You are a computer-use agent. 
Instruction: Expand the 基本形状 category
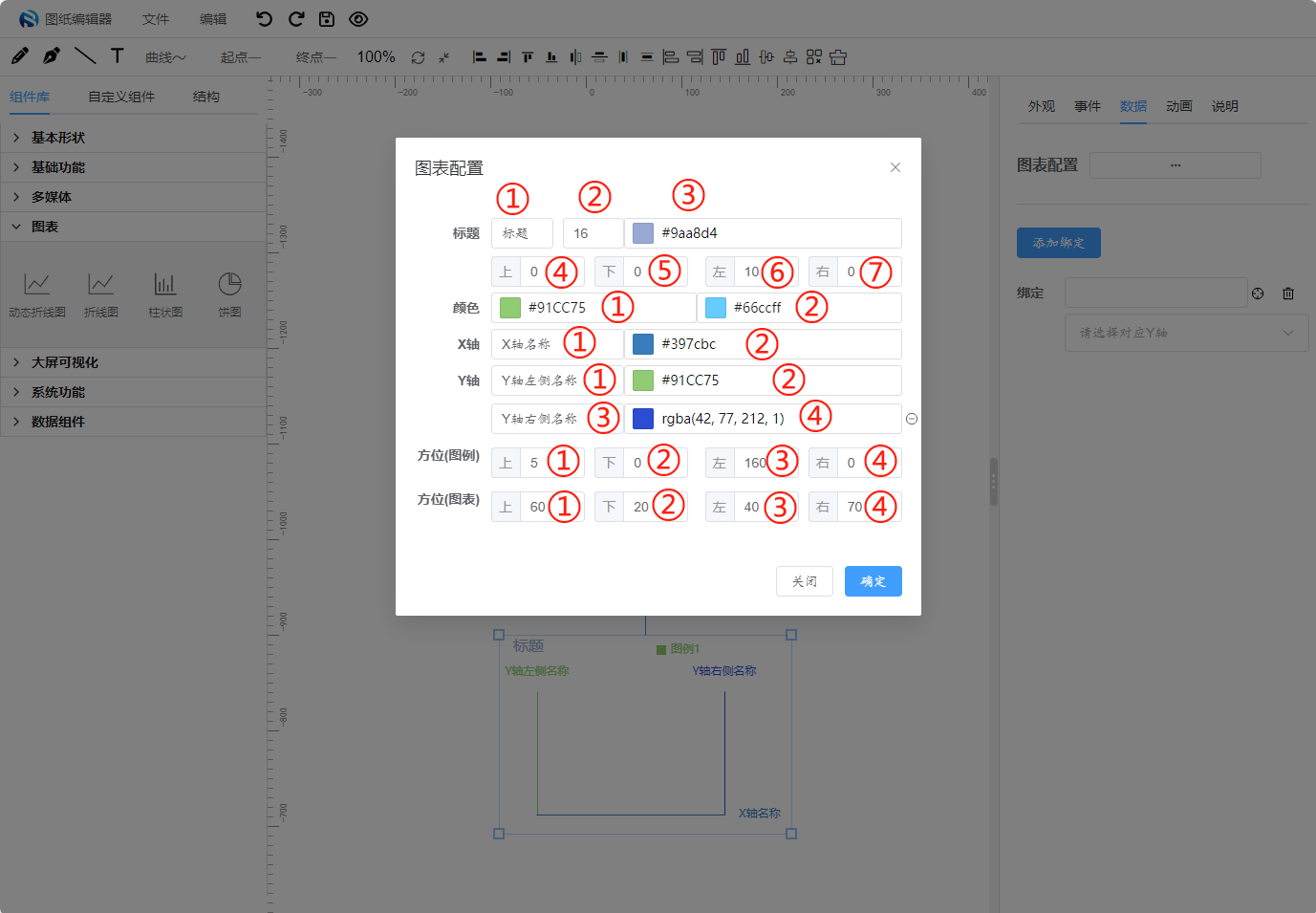[x=133, y=138]
